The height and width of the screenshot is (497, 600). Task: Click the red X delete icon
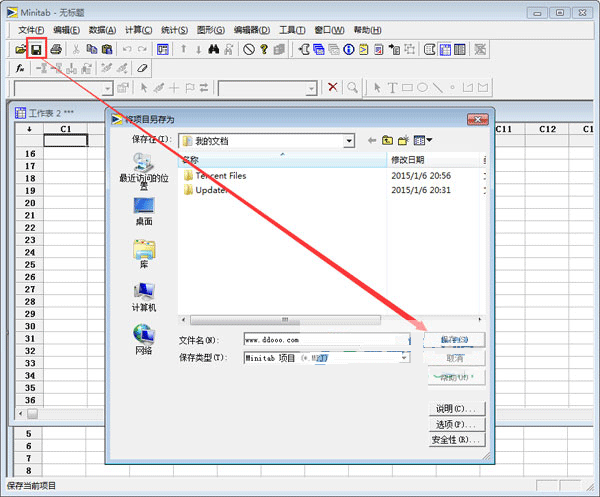[333, 87]
